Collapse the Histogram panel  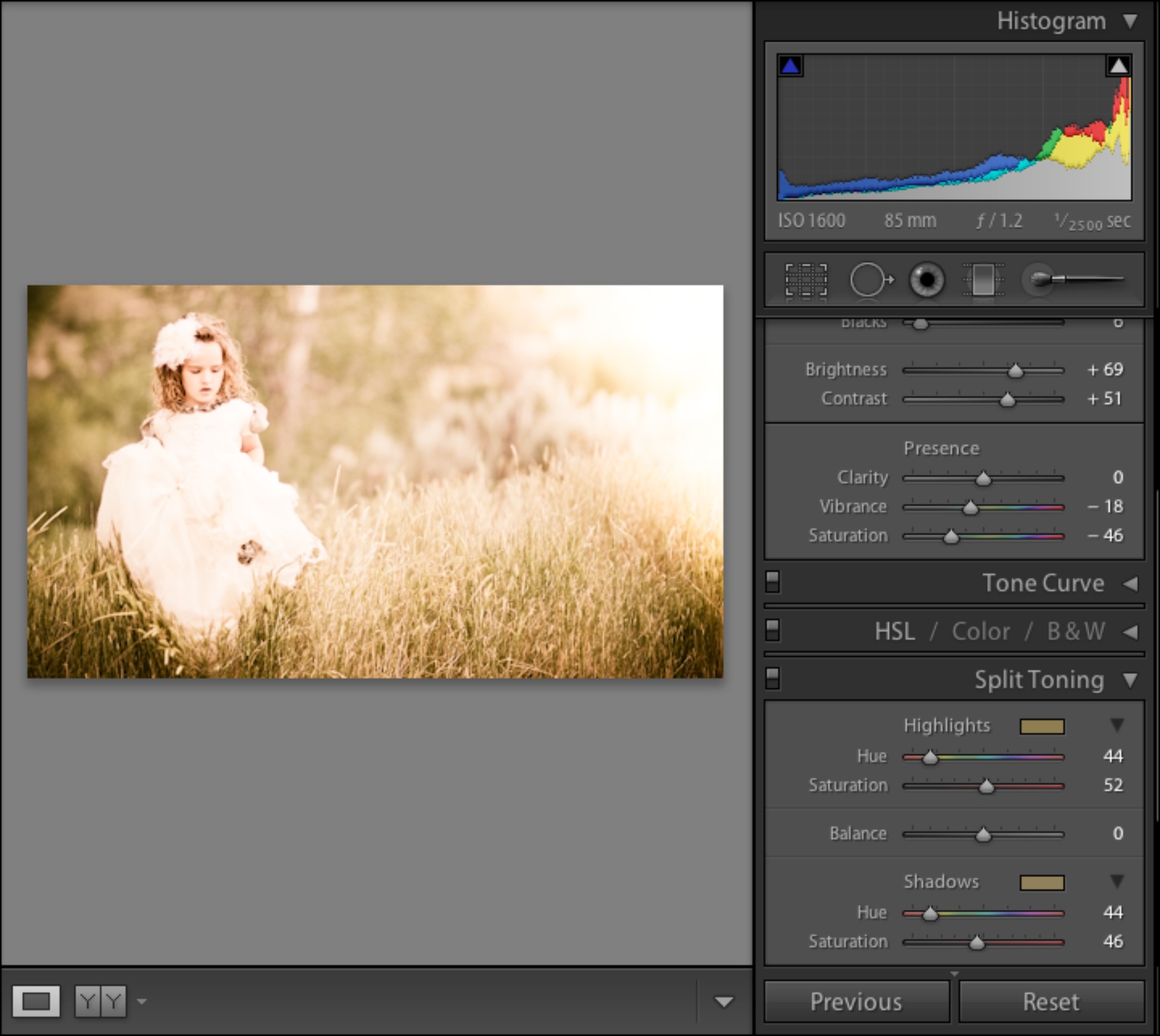pos(1130,21)
